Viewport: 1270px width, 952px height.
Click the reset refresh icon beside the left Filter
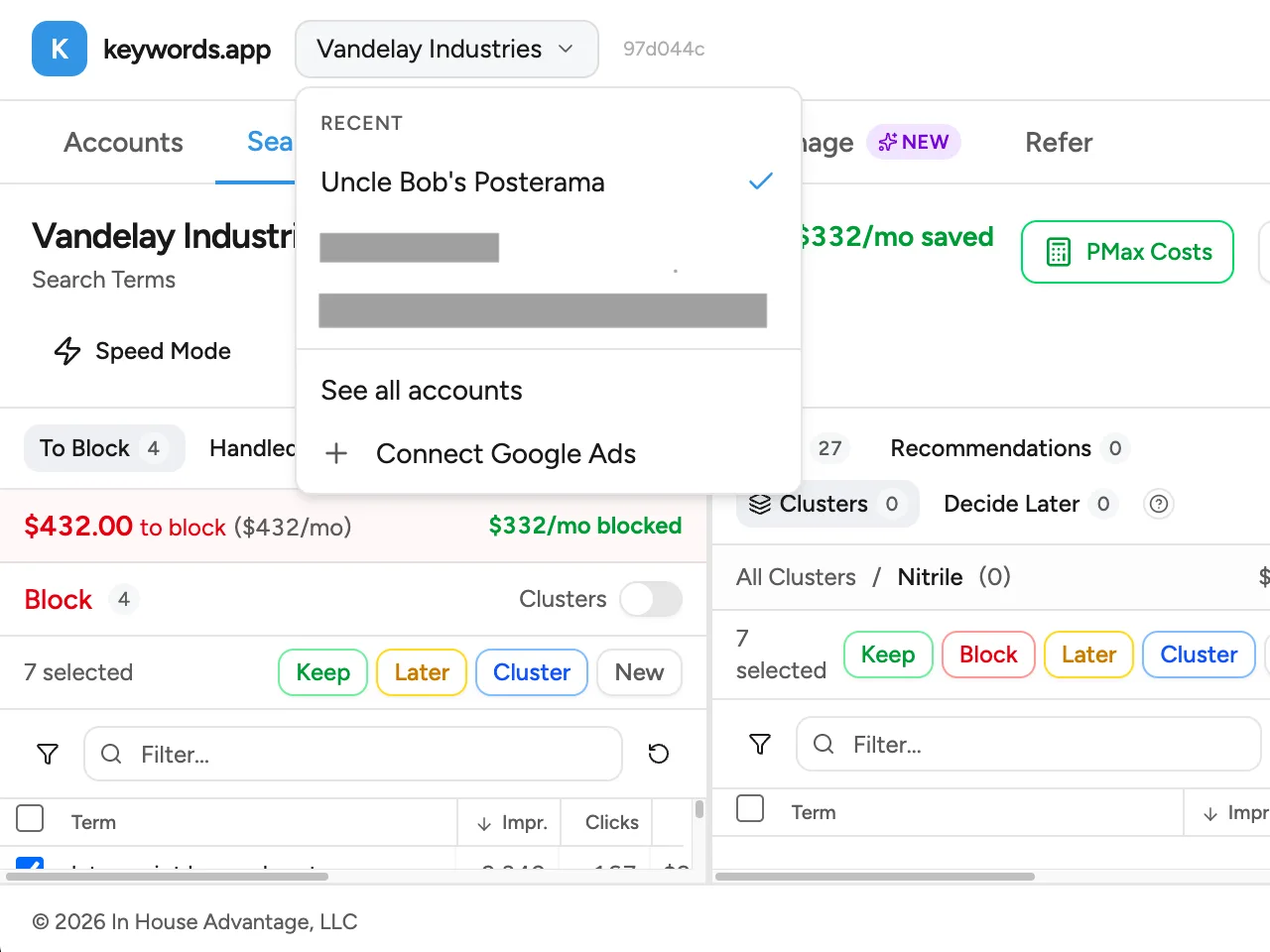pos(658,755)
